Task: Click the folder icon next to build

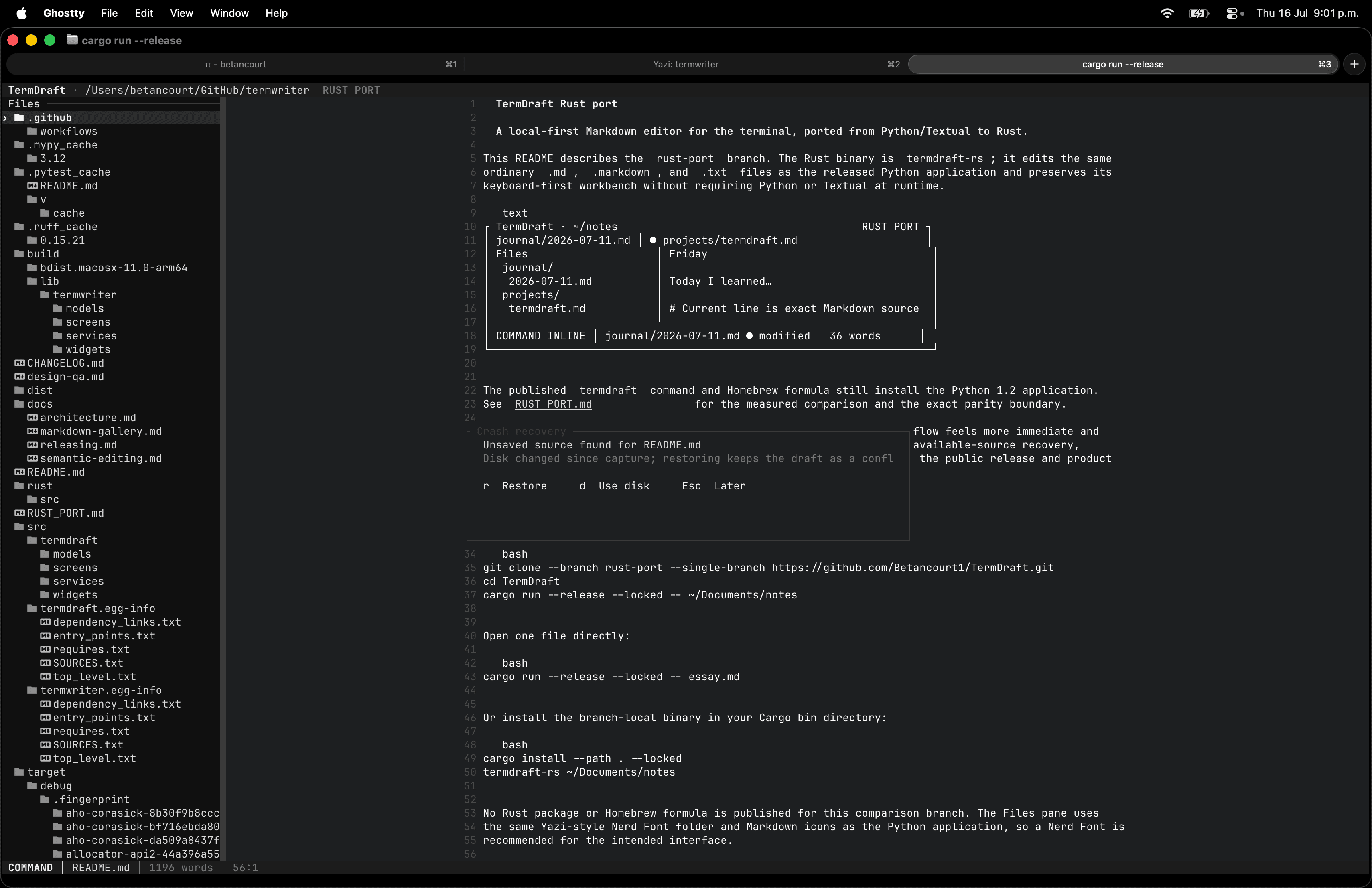Action: point(19,254)
